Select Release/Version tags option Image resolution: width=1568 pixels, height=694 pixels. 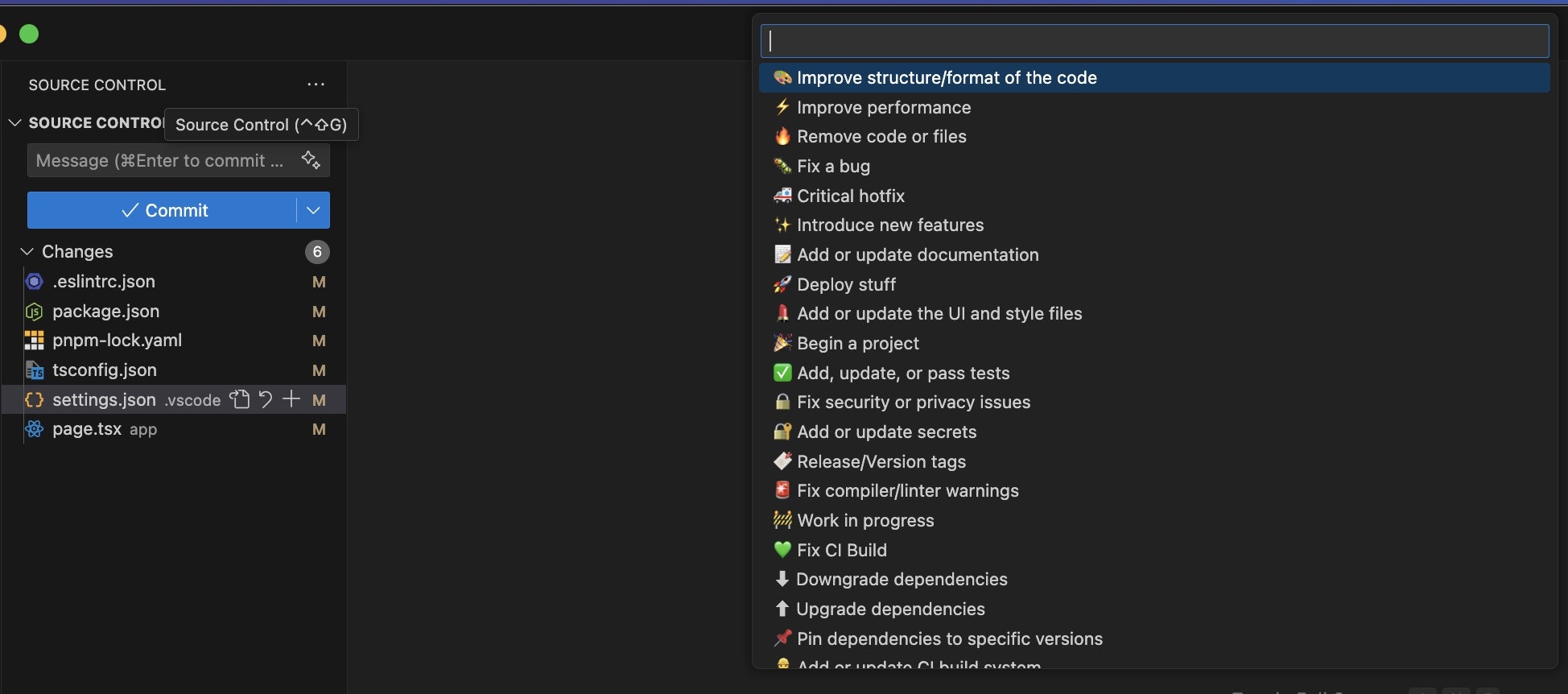tap(1154, 461)
